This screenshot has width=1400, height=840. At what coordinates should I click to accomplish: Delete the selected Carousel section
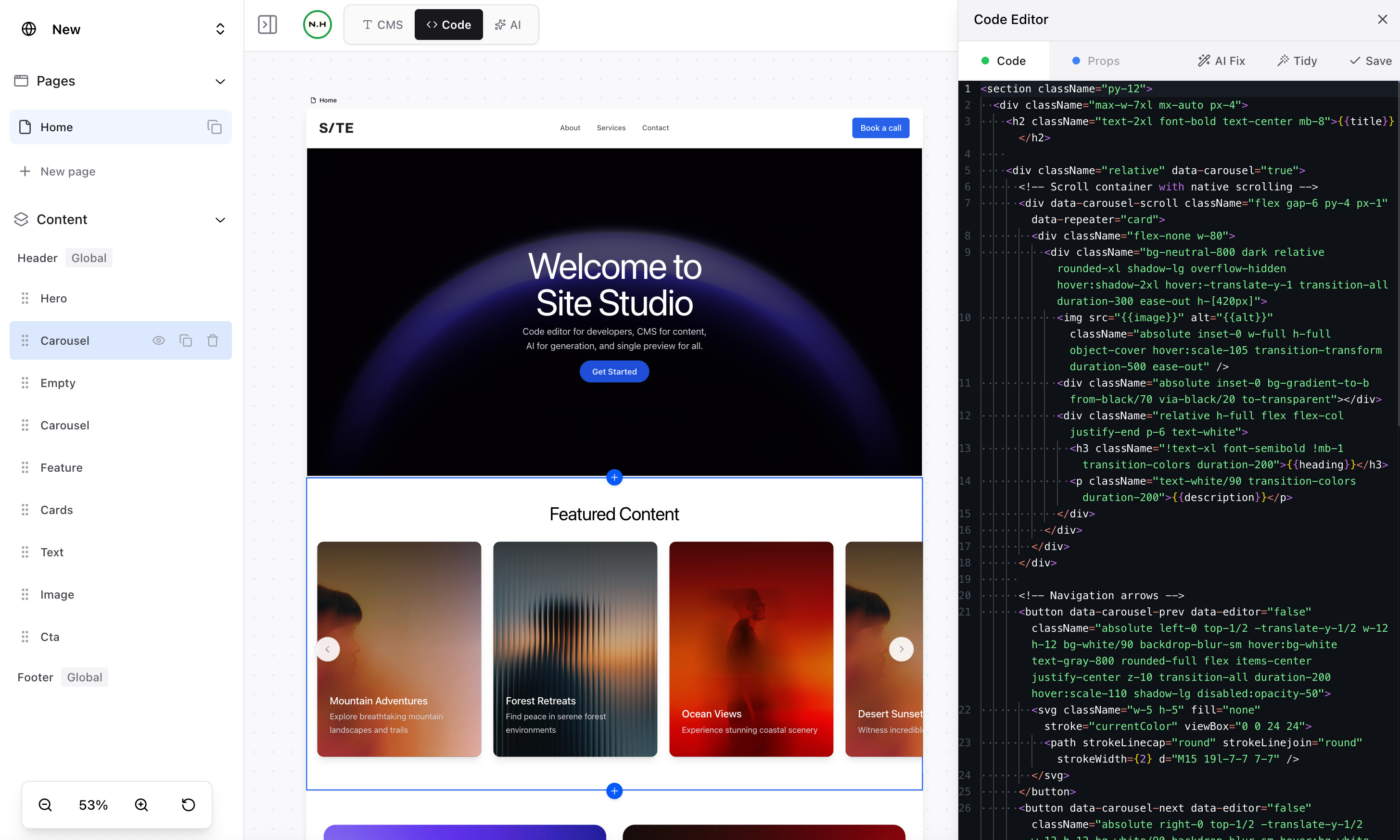point(212,340)
